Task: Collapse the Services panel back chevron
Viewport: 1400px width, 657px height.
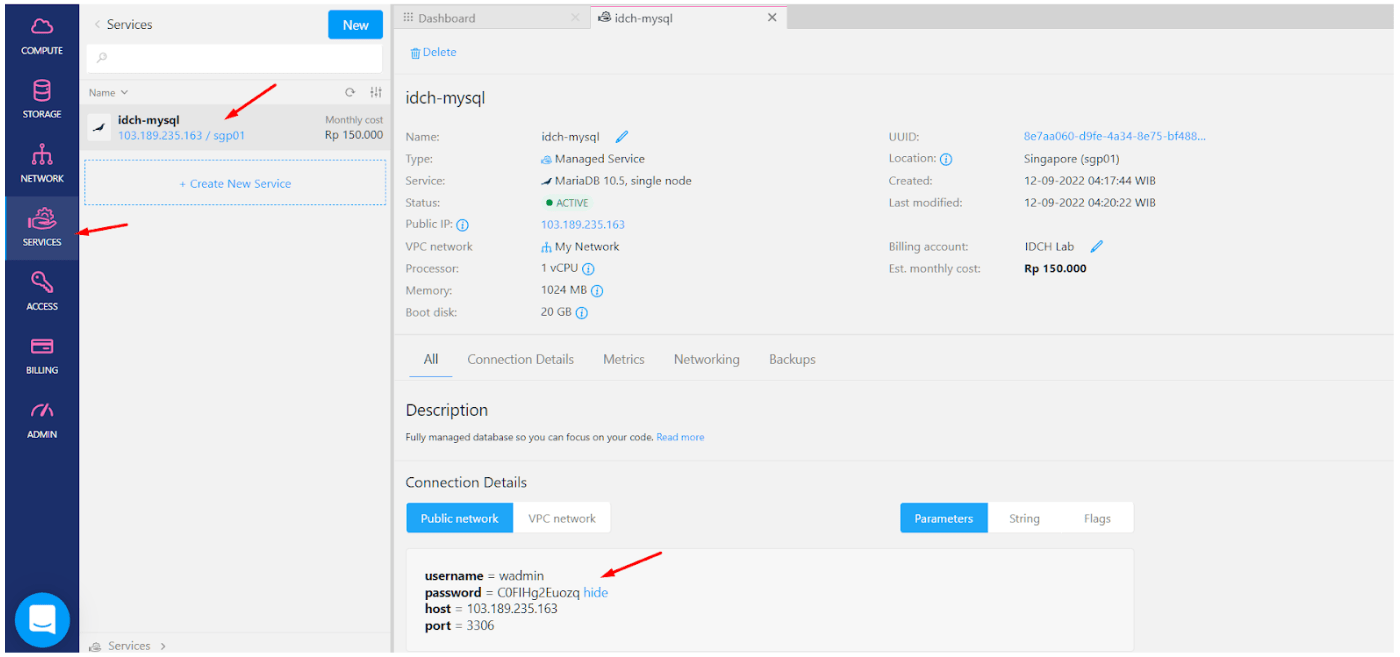Action: 97,24
